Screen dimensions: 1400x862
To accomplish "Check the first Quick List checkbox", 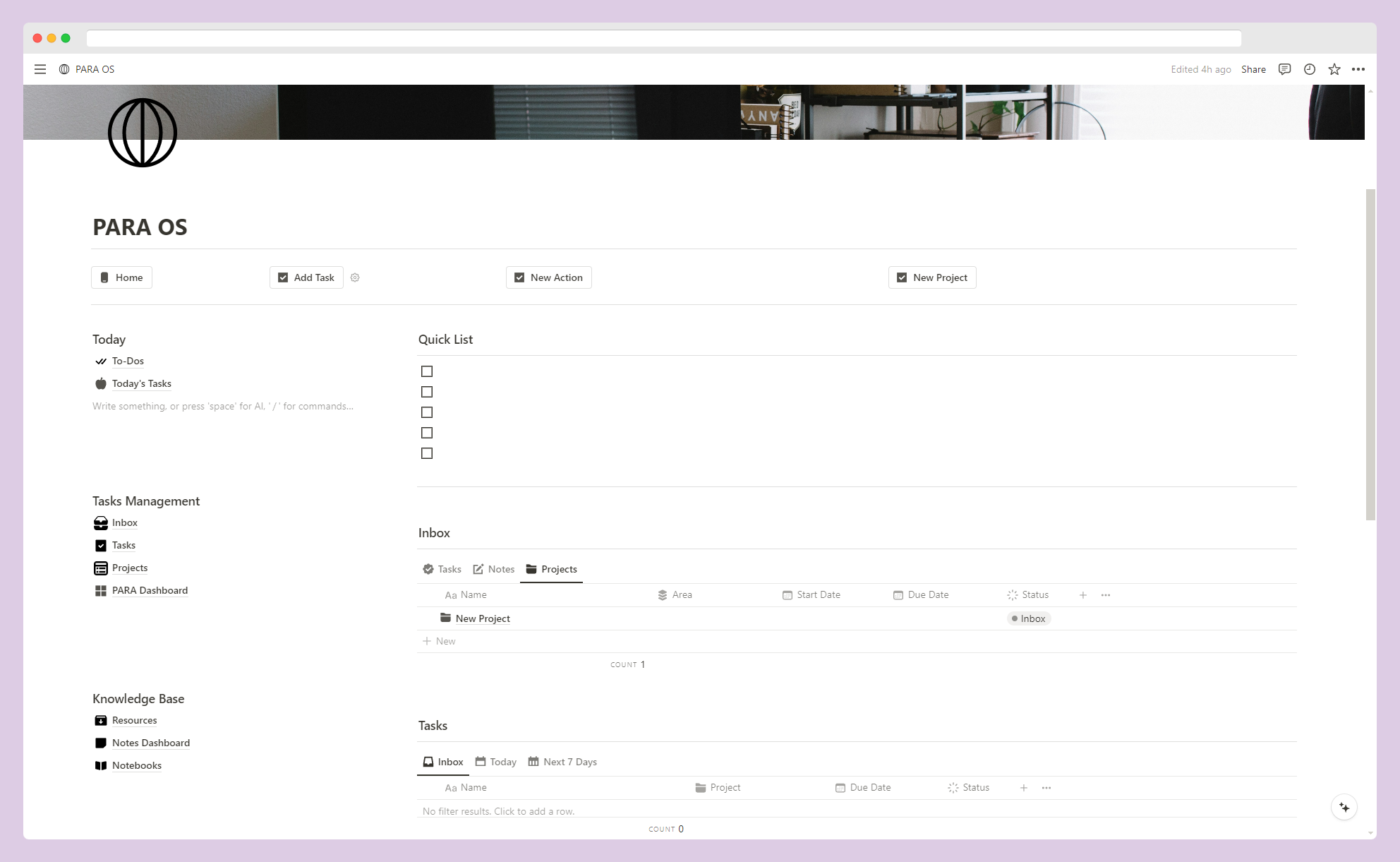I will pos(427,371).
